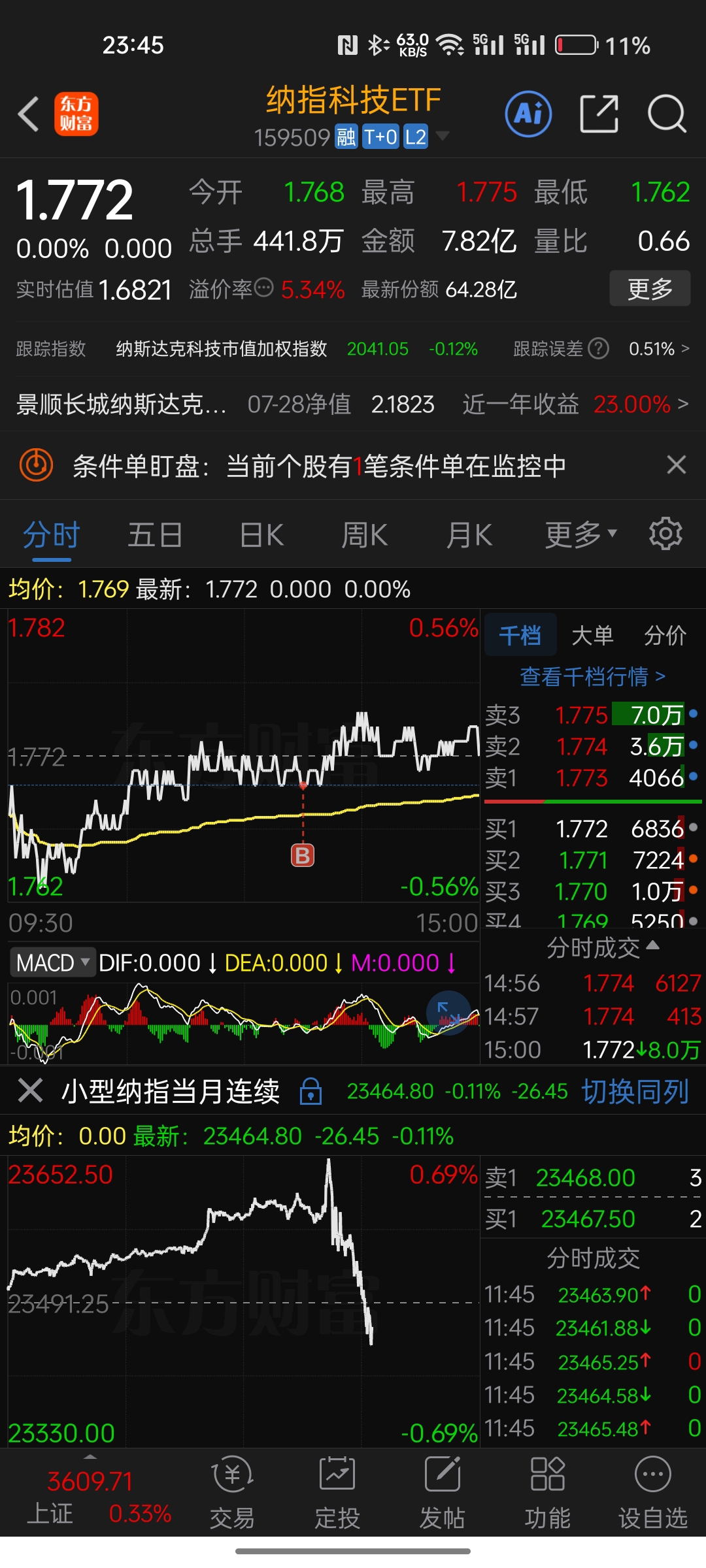Open 近一年收益 23.00% fund detail
The image size is (706, 1568).
pyautogui.click(x=576, y=404)
